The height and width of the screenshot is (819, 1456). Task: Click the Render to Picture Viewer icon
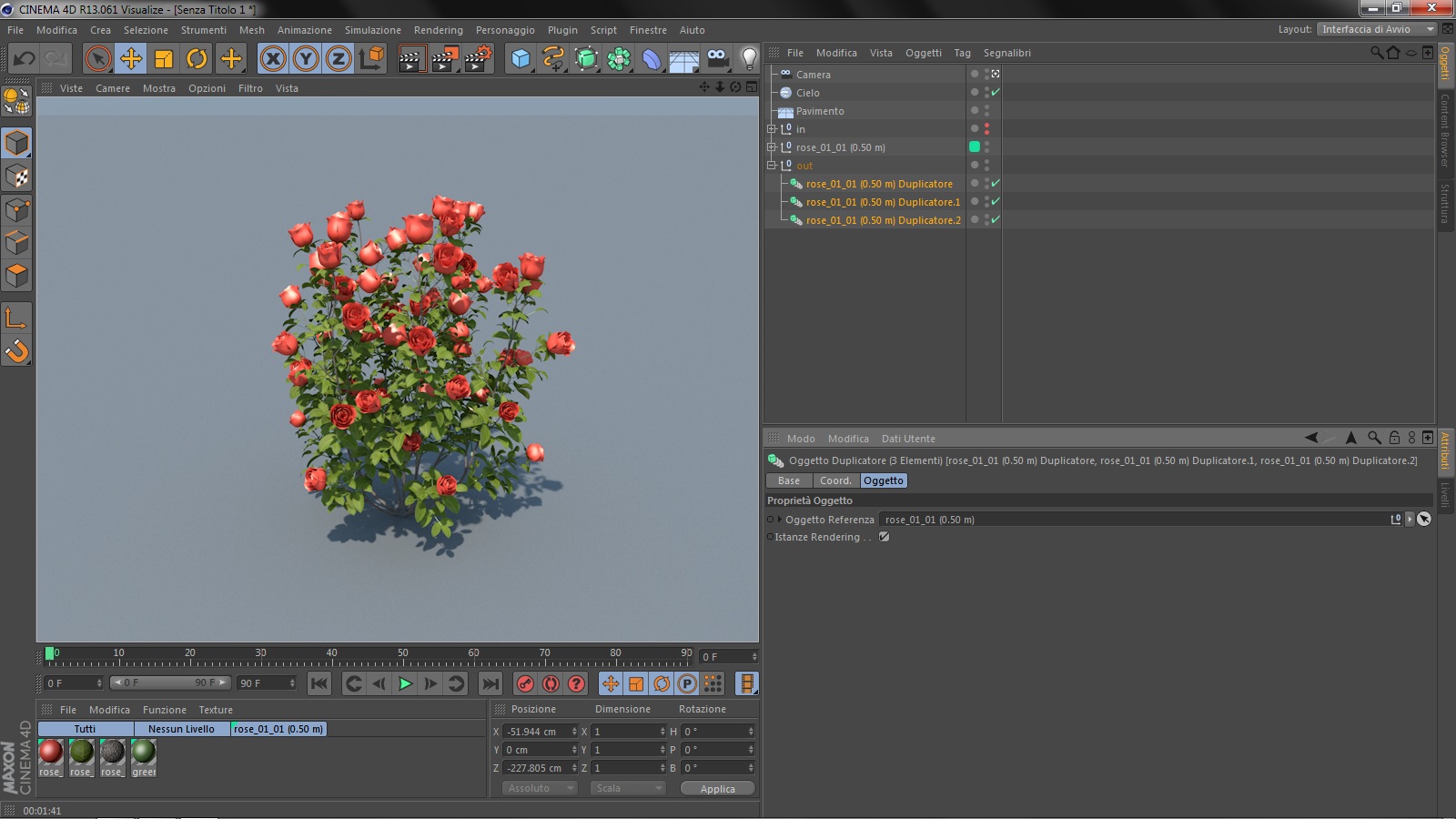tap(444, 59)
